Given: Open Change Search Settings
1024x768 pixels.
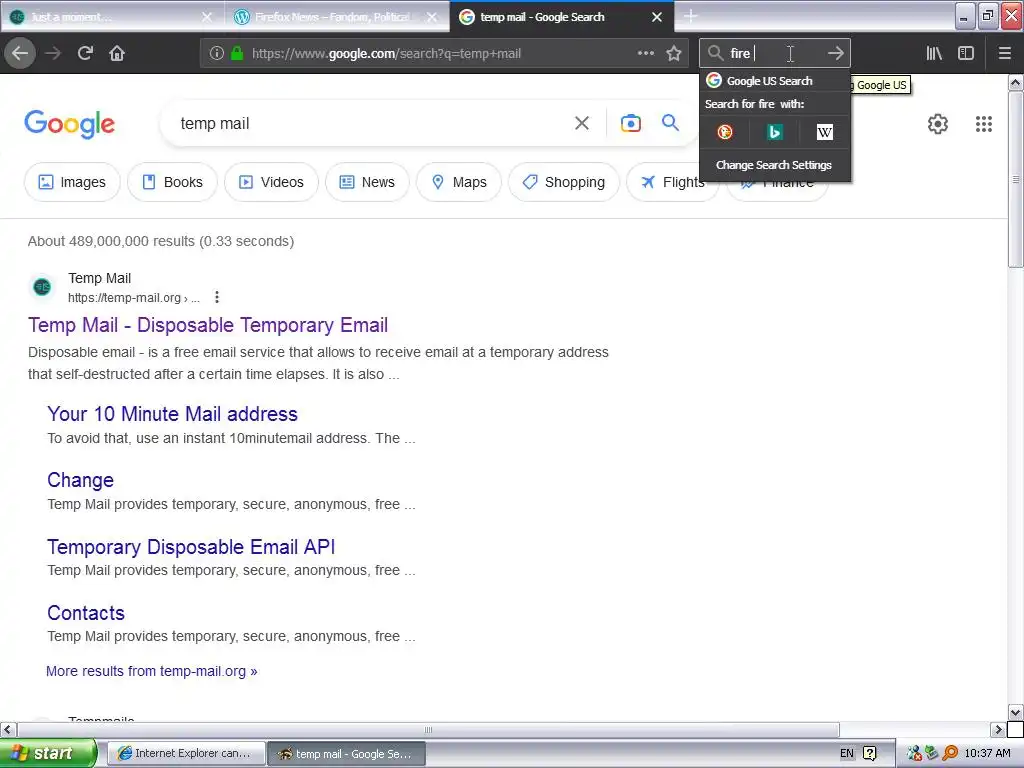Looking at the screenshot, I should pyautogui.click(x=774, y=165).
